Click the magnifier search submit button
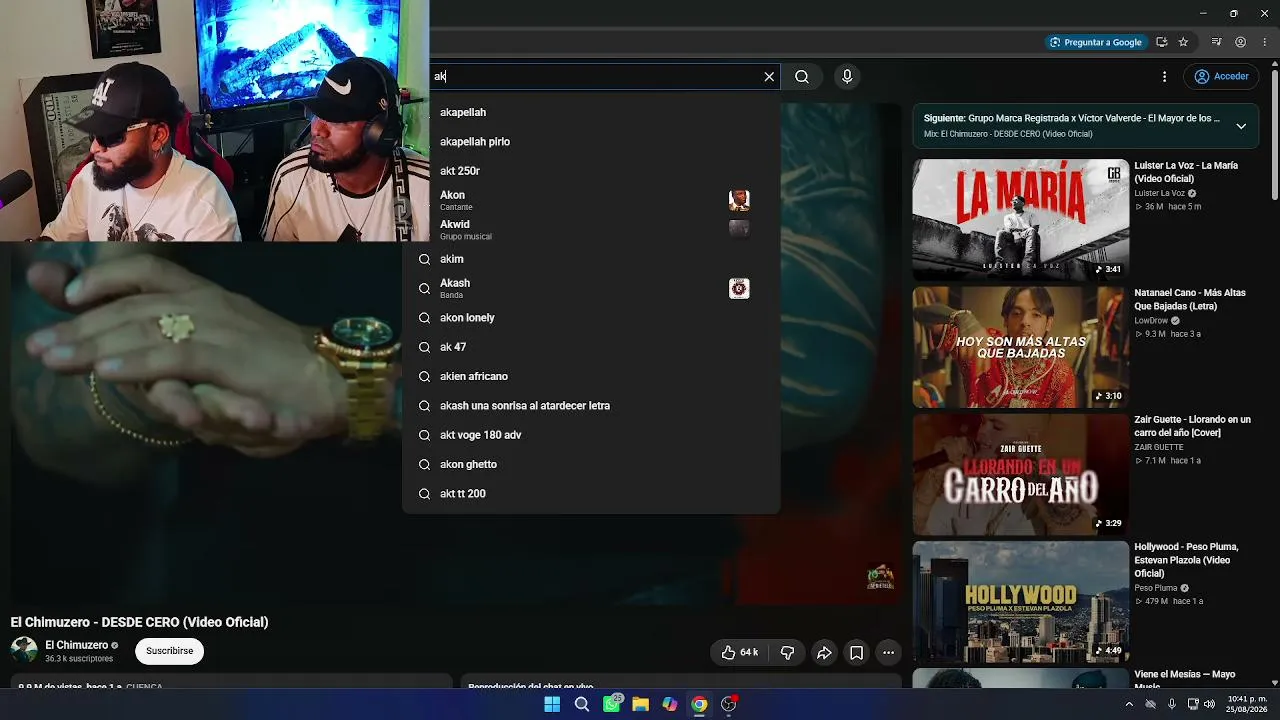The height and width of the screenshot is (720, 1280). coord(802,77)
